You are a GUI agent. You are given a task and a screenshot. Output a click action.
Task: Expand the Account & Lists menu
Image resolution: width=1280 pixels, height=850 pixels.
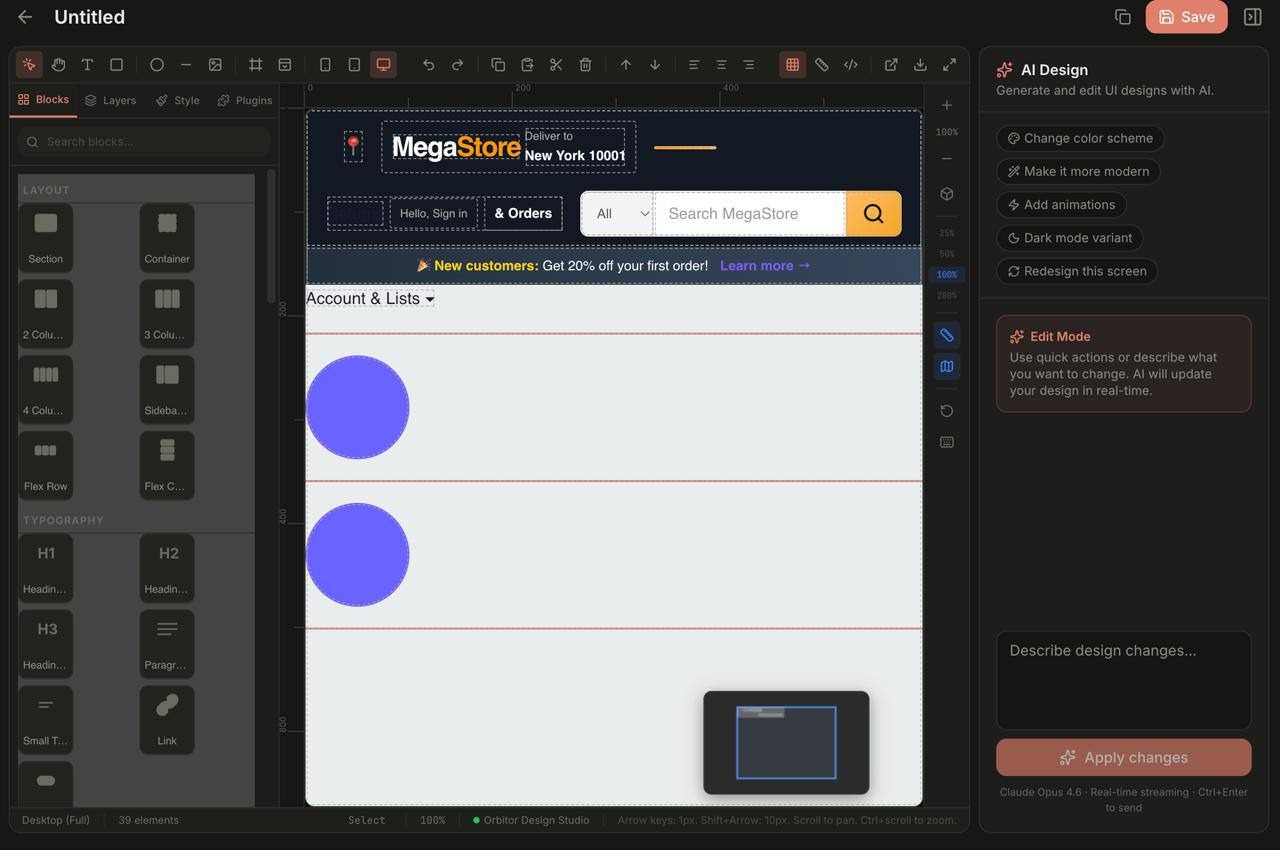[370, 299]
